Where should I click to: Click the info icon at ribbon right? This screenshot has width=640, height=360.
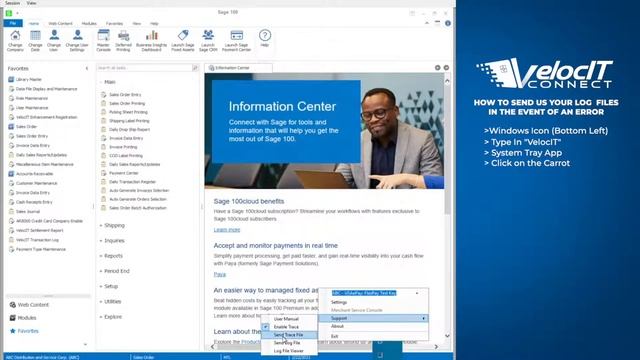click(448, 23)
